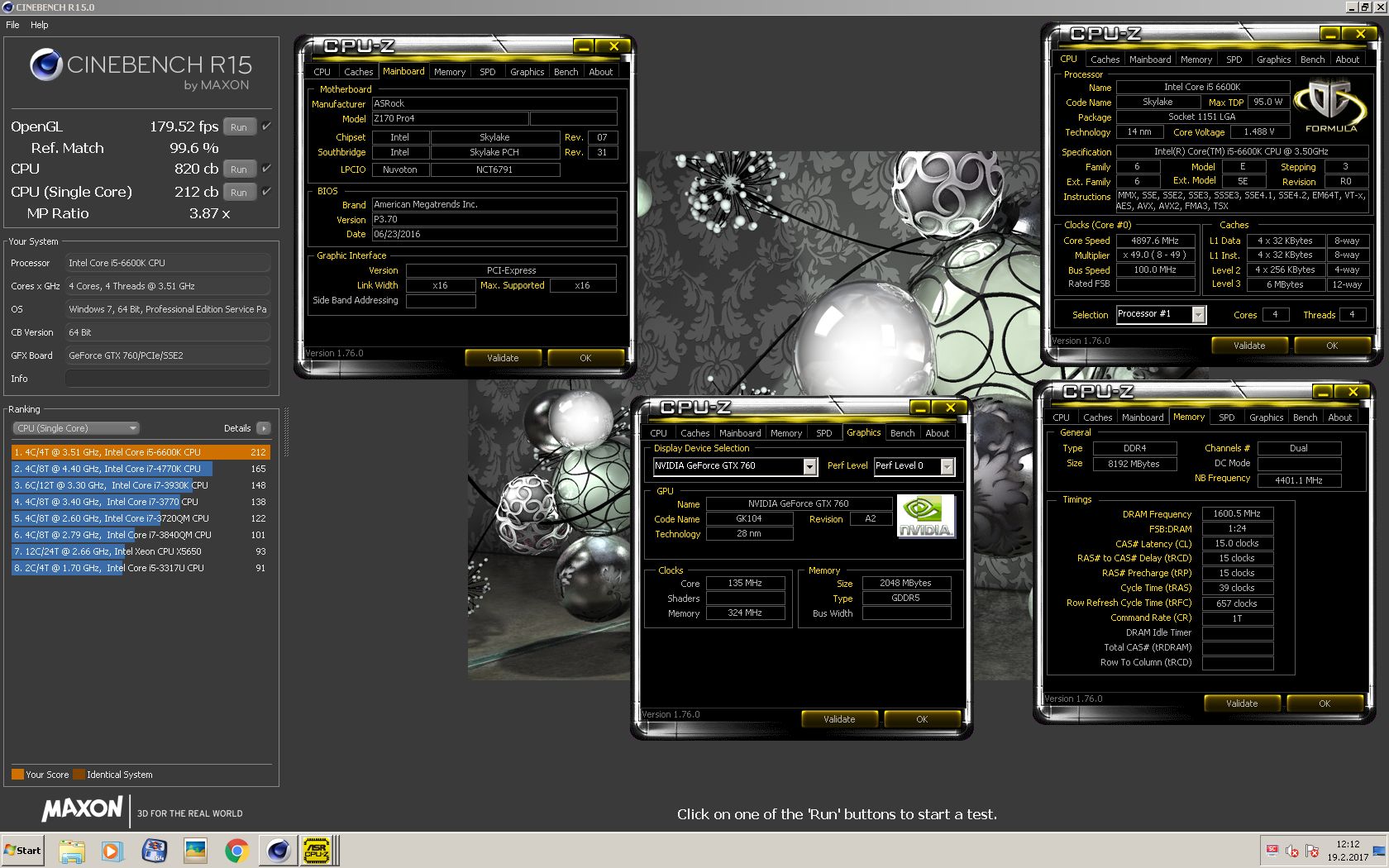The width and height of the screenshot is (1389, 868).
Task: Click the OC Formula logo in CPU-Z
Action: click(1330, 107)
